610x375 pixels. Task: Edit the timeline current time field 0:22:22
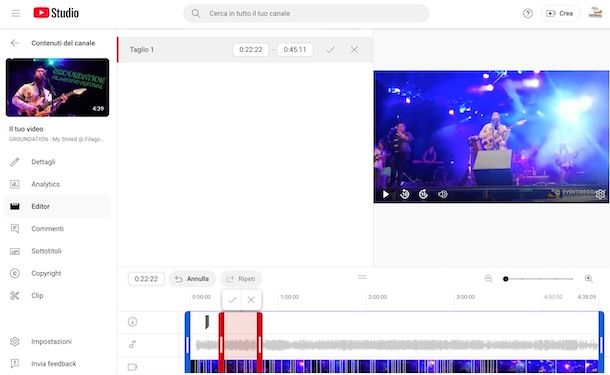146,279
